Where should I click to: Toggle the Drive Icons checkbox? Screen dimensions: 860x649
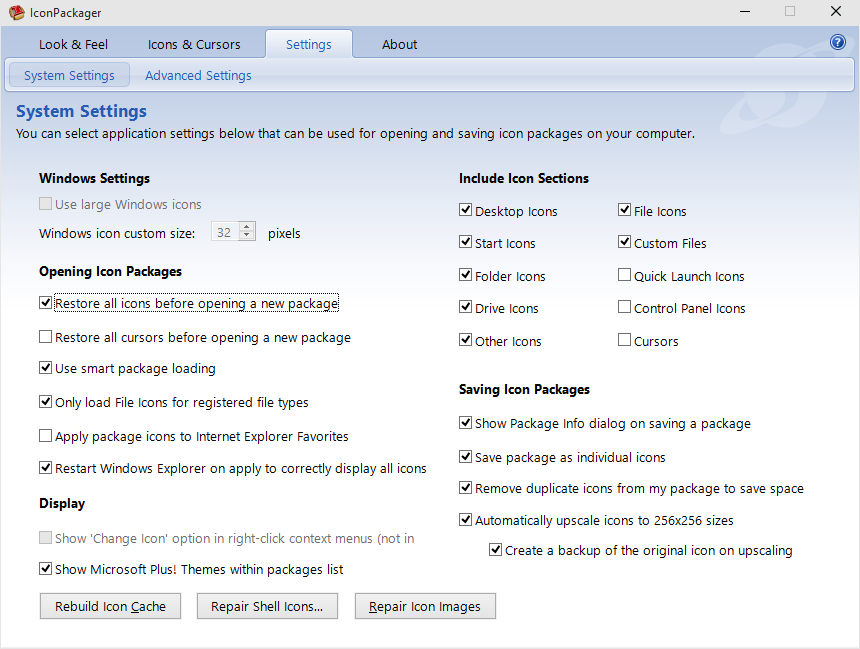(x=466, y=307)
